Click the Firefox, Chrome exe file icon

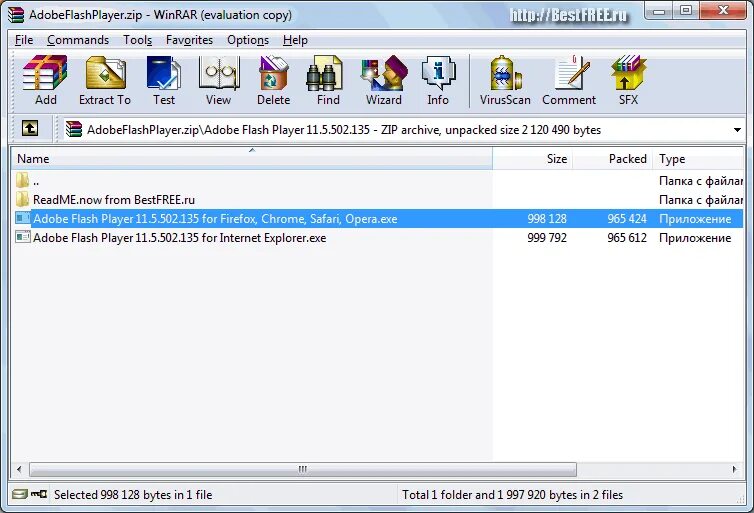point(23,218)
